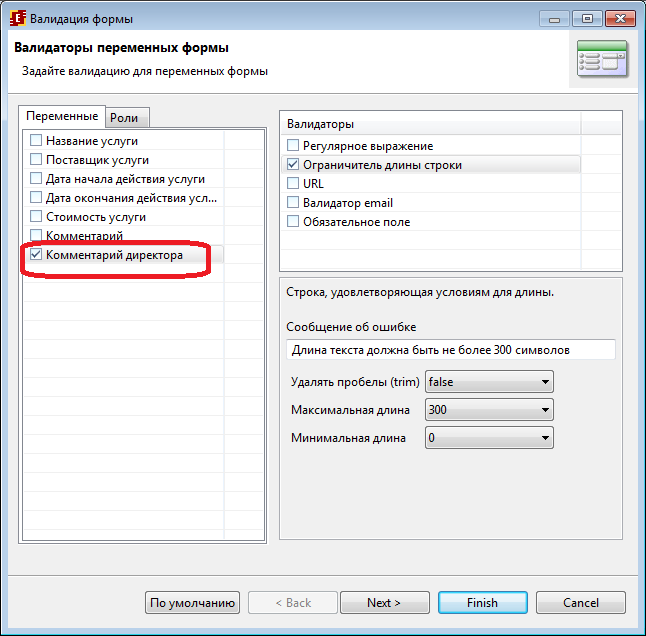Enable the URL validator checkbox

point(293,183)
